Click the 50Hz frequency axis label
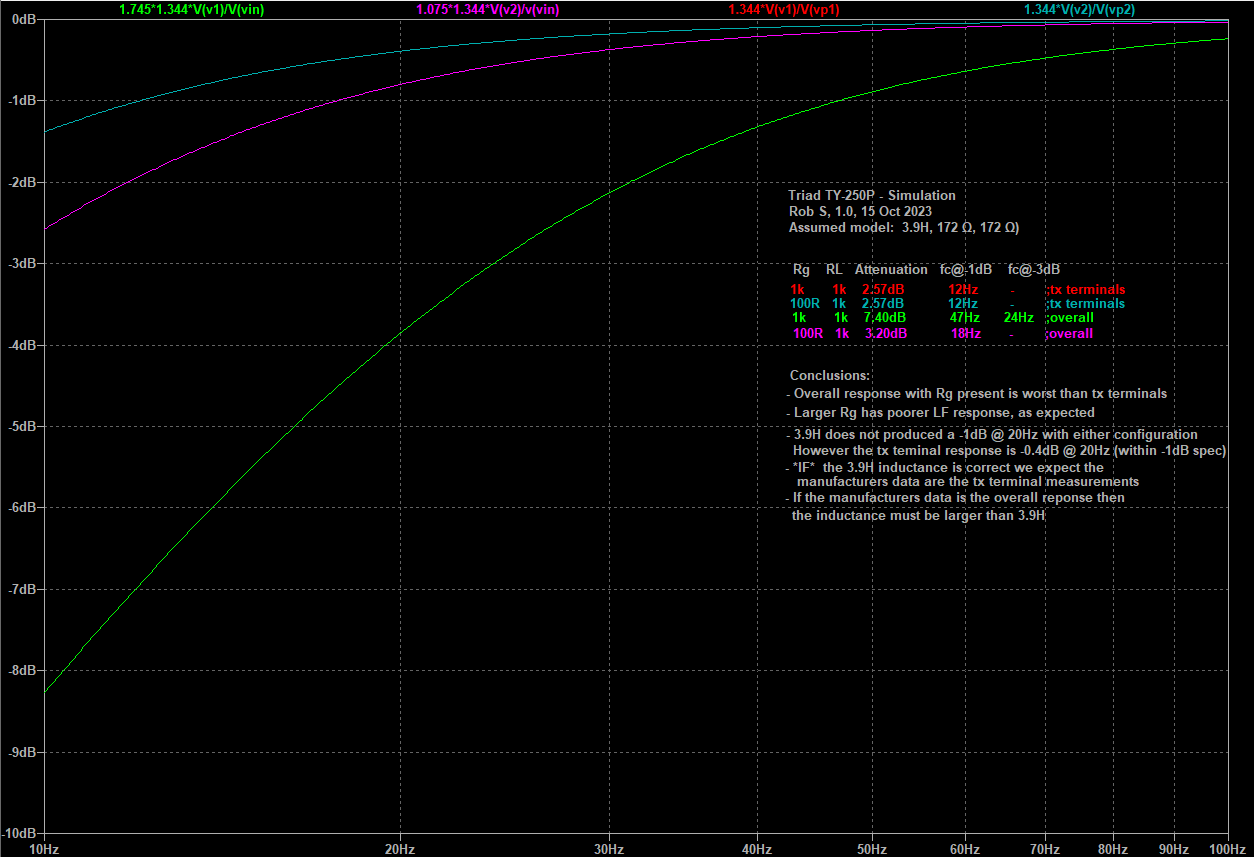Viewport: 1254px width, 857px height. tap(872, 849)
